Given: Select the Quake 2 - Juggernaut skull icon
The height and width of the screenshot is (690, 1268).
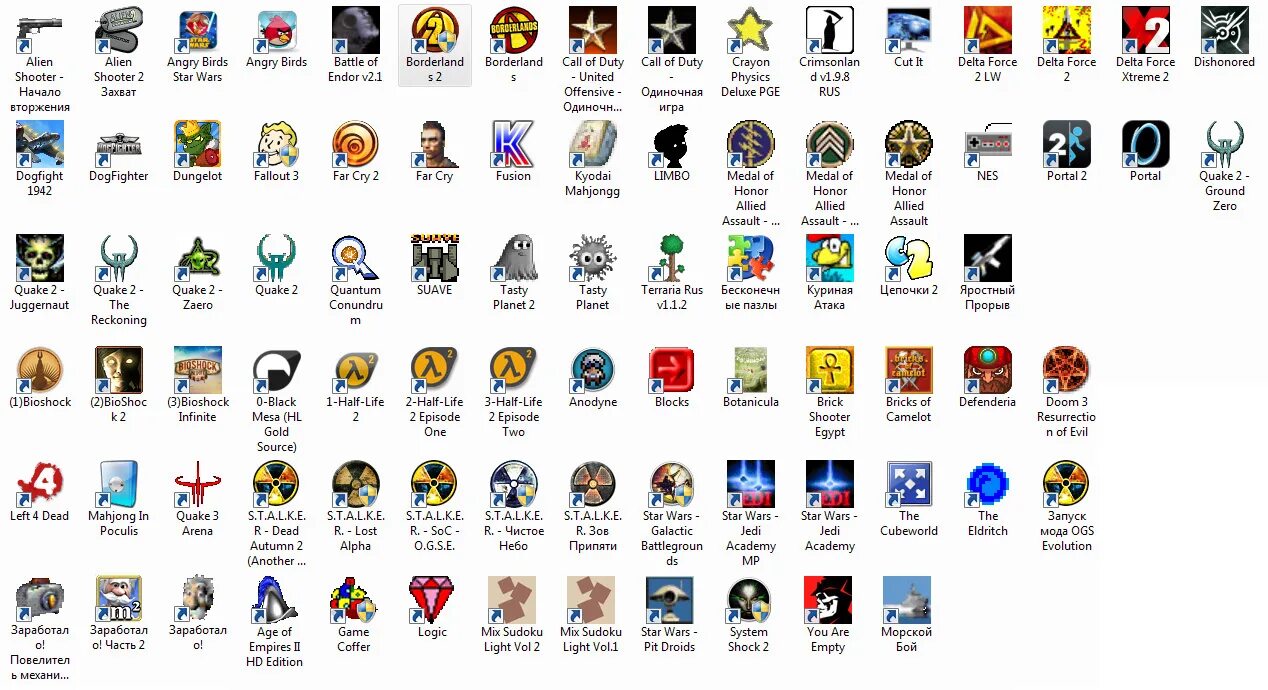Looking at the screenshot, I should tap(40, 258).
